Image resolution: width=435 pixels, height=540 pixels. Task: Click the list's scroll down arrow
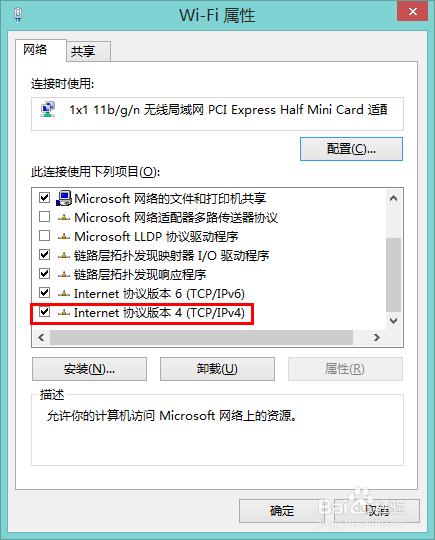(x=393, y=321)
